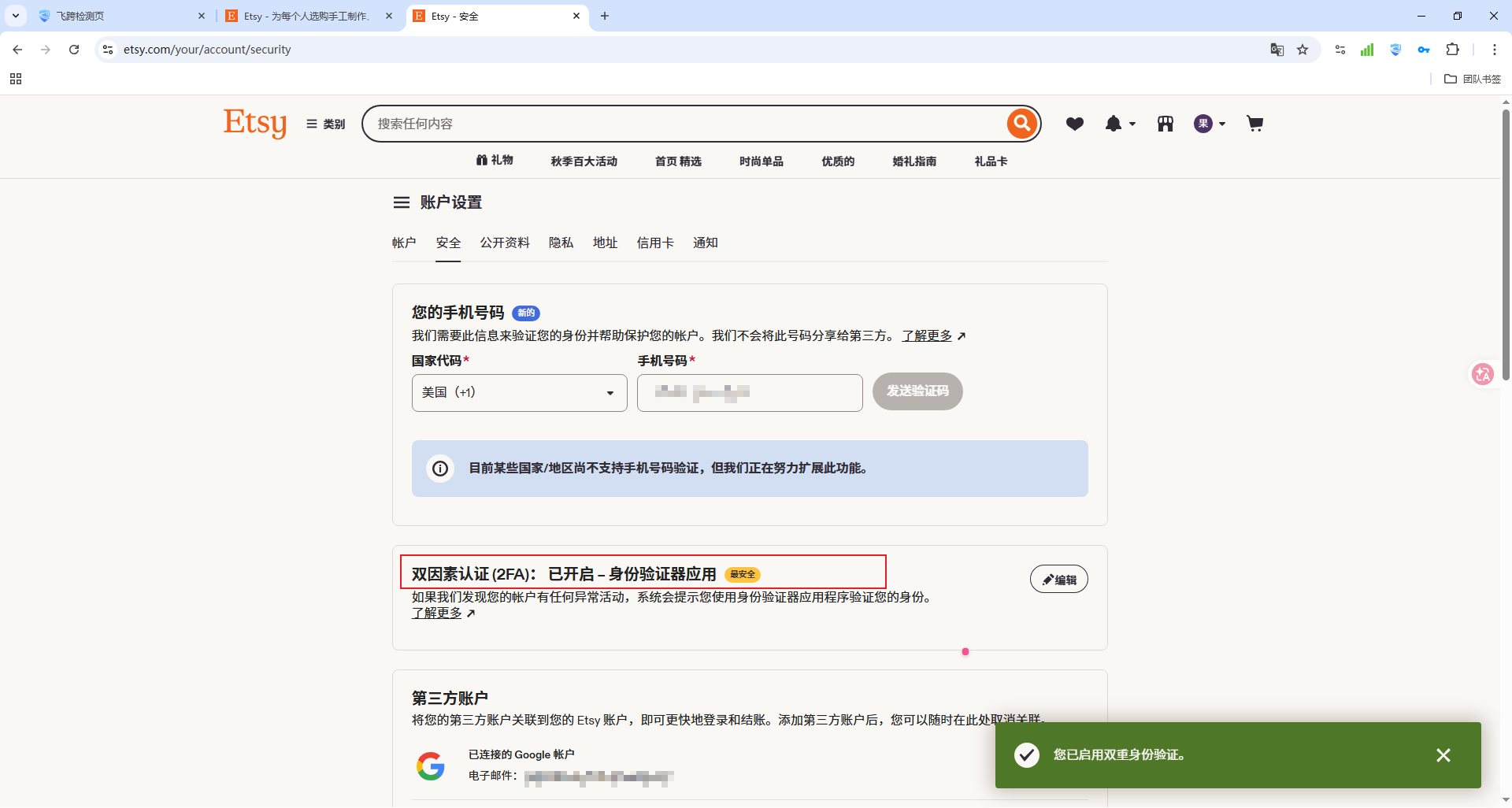Click 了解更多 link under 2FA description
Screen dimensions: 1512x808
point(437,613)
